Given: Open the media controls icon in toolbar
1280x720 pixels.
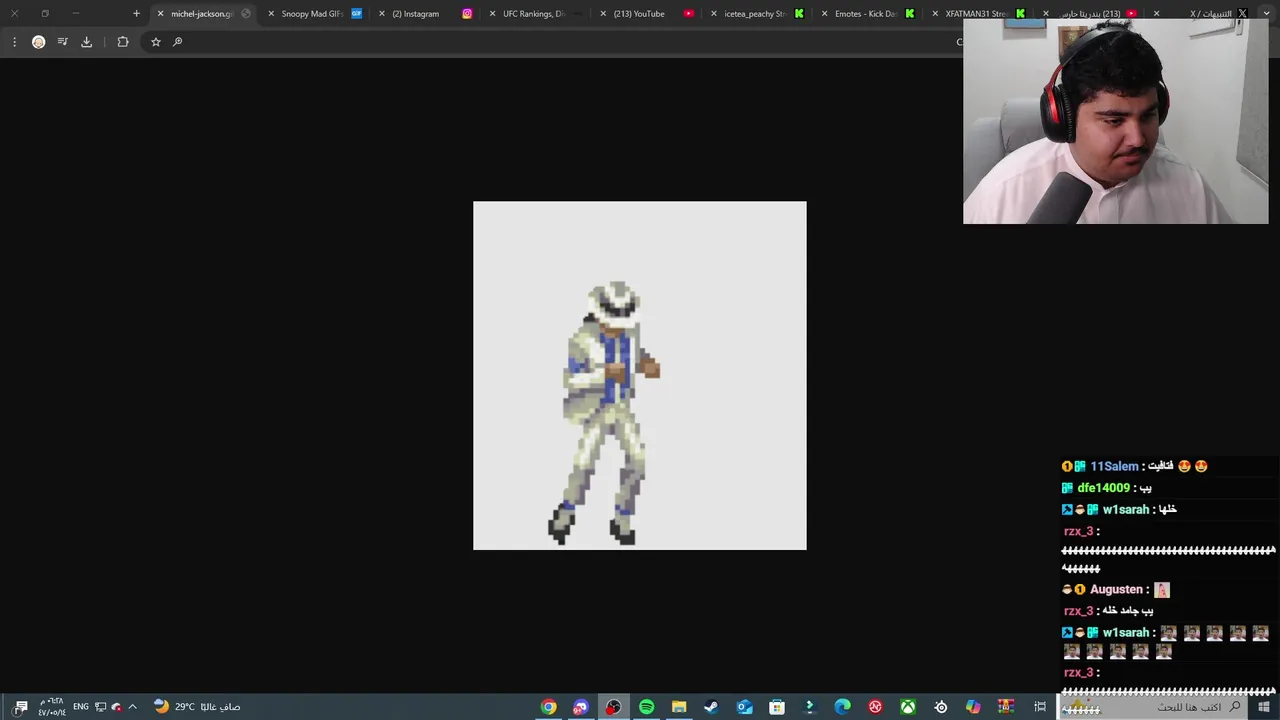Looking at the screenshot, I should (62, 42).
